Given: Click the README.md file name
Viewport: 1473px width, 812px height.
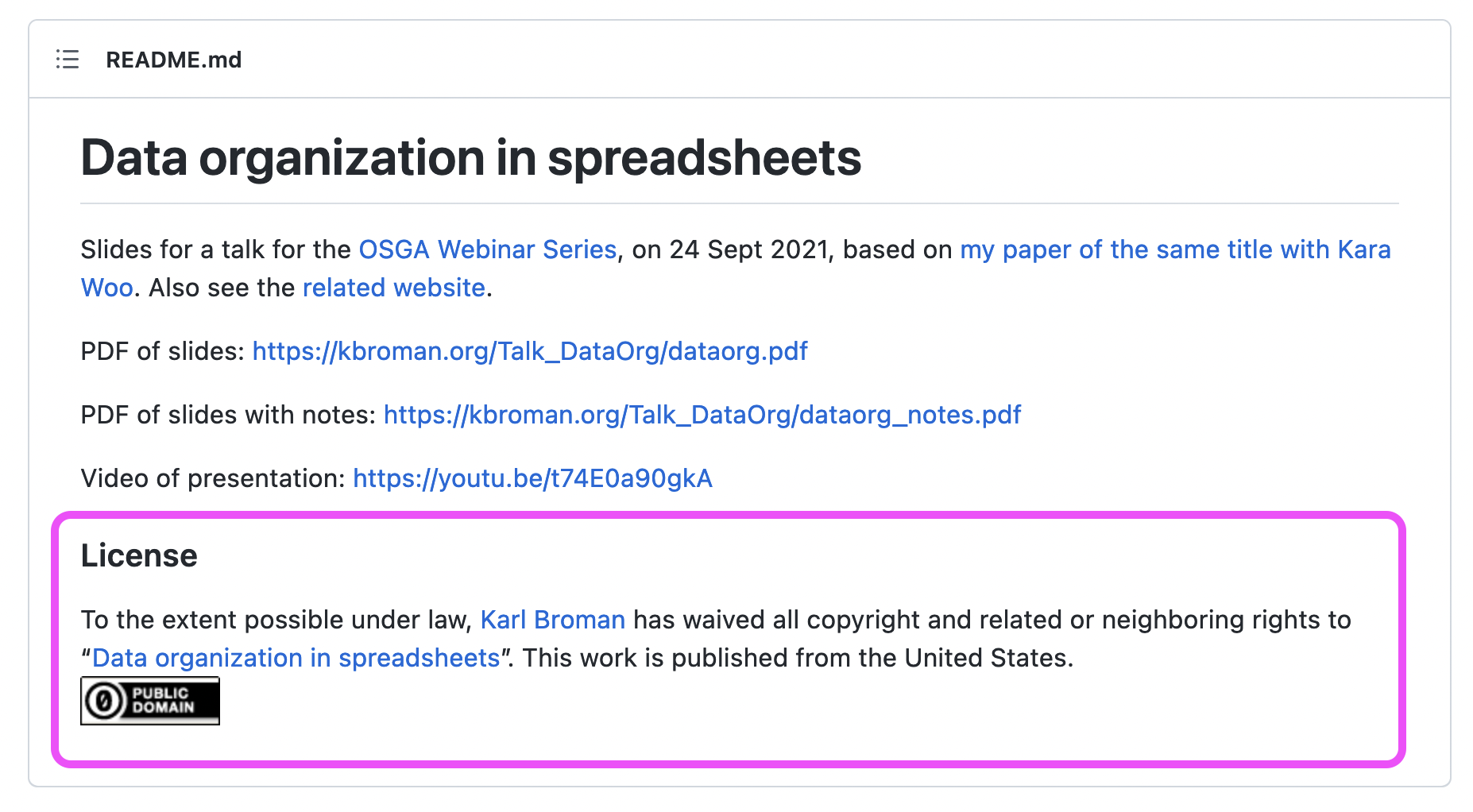Looking at the screenshot, I should [x=173, y=60].
